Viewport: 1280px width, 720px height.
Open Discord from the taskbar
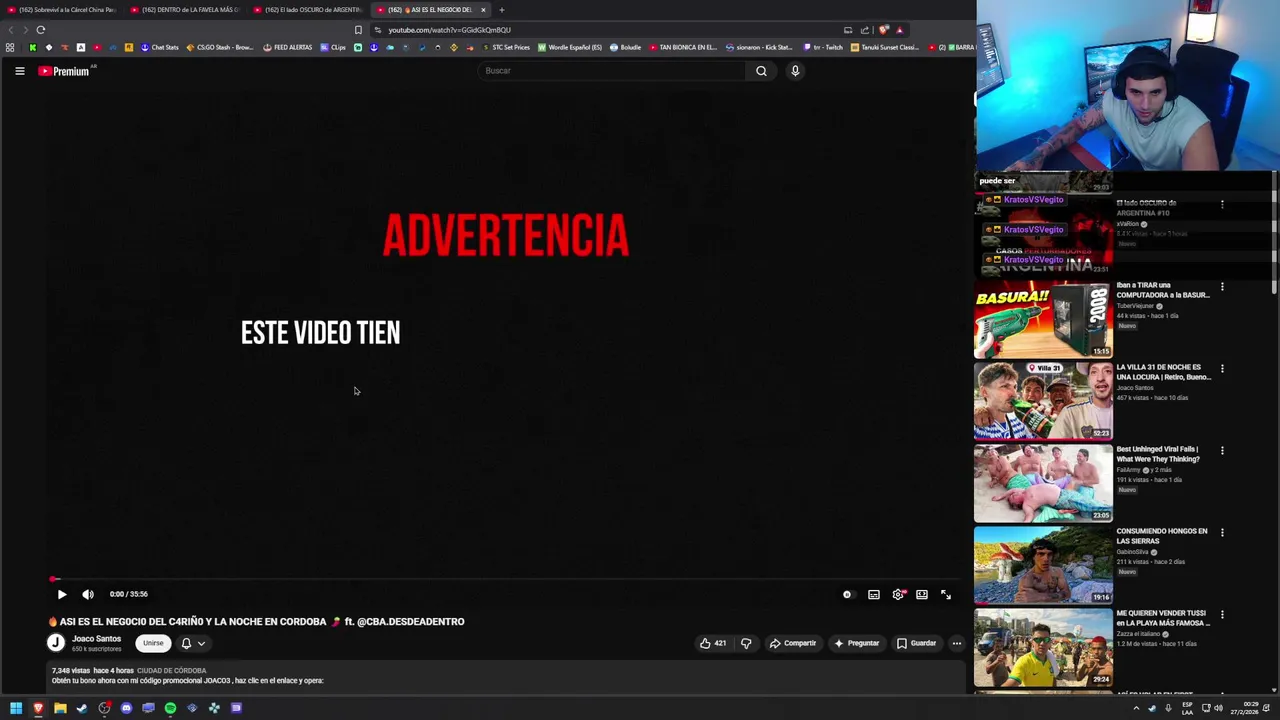[126, 708]
